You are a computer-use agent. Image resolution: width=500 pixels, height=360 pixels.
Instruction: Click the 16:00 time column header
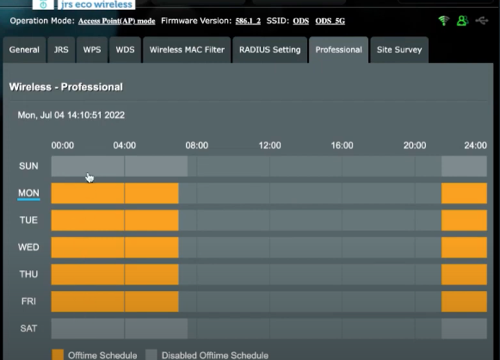[342, 145]
